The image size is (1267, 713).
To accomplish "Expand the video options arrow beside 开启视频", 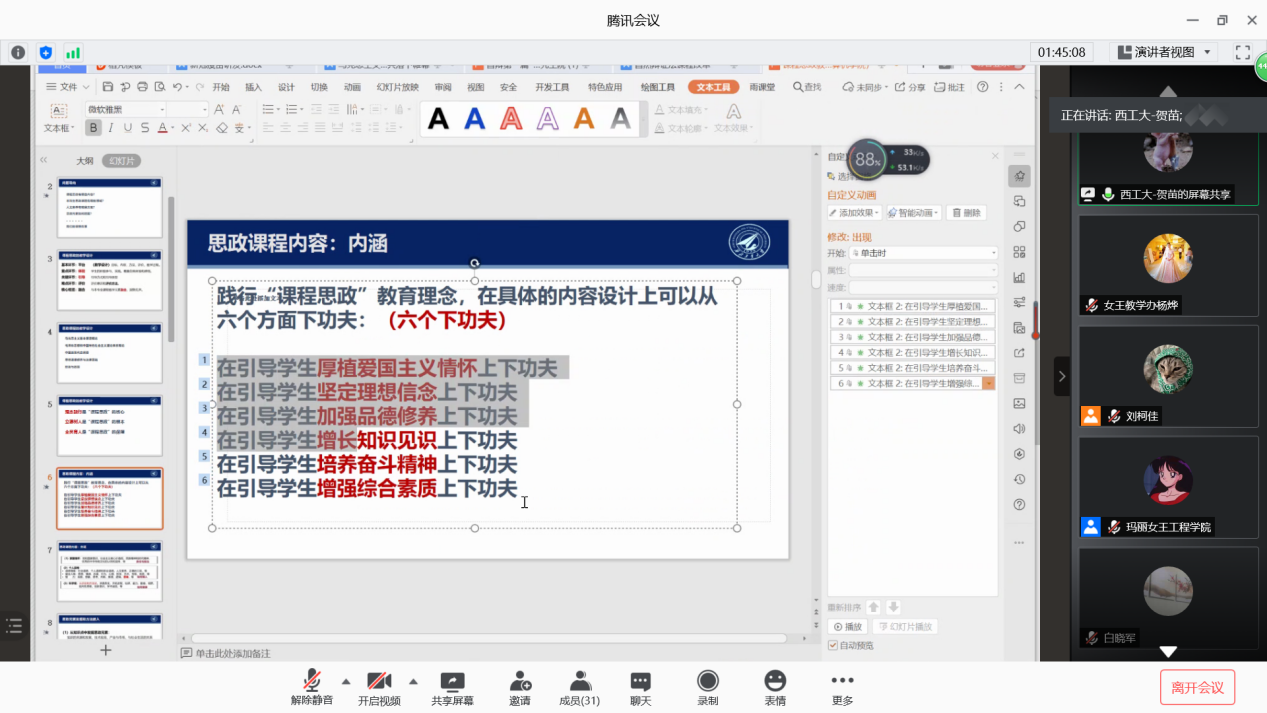I will pos(413,681).
